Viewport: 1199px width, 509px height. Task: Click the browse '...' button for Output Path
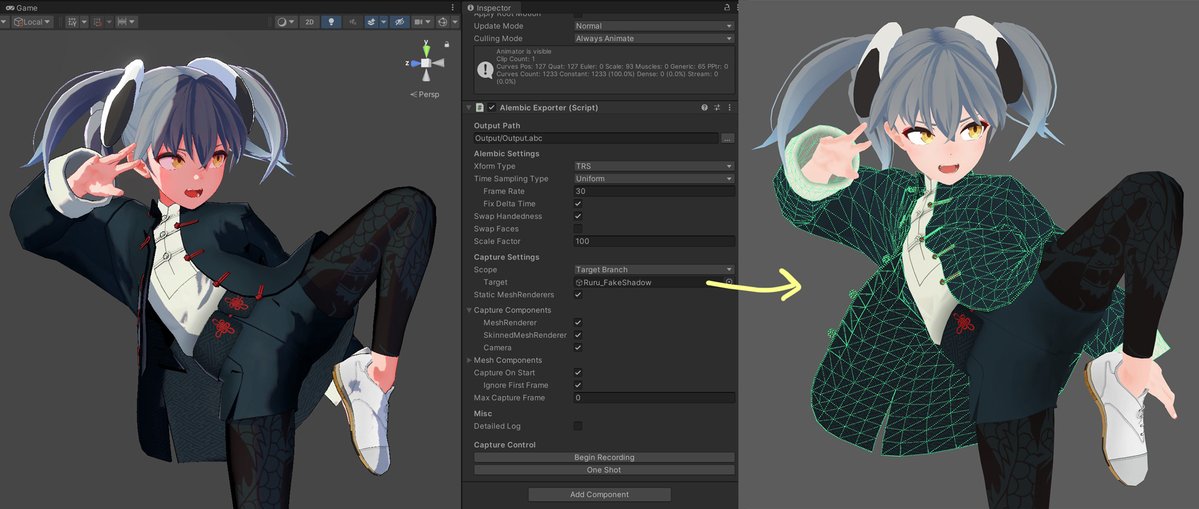pyautogui.click(x=727, y=138)
